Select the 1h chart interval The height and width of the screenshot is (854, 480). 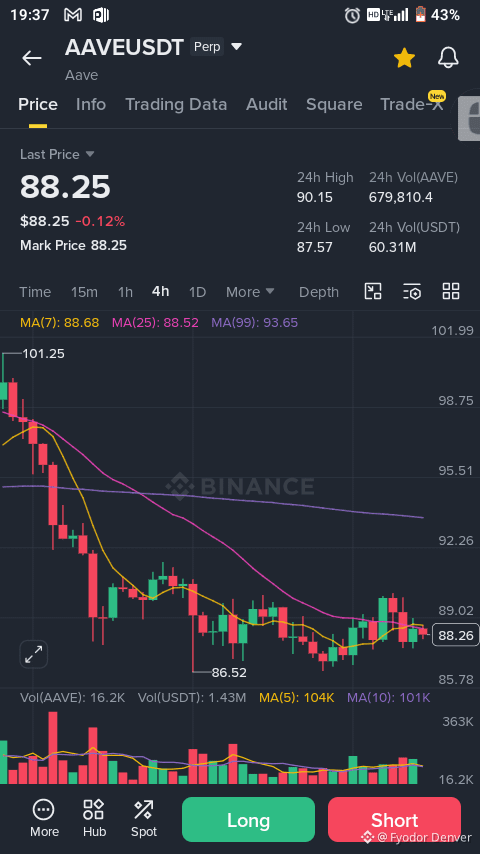[x=125, y=292]
